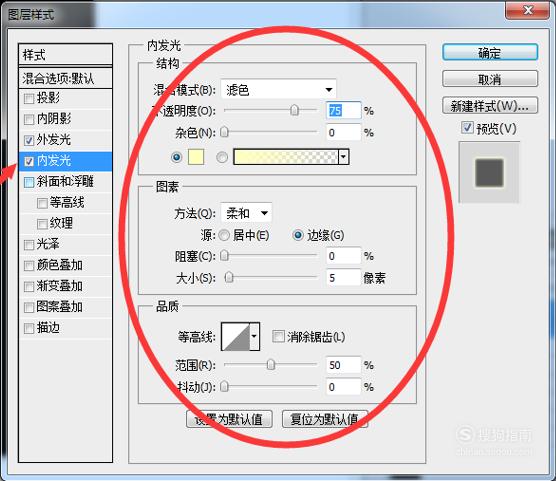Check the 消除锯齿(L) anti-alias checkbox
This screenshot has width=556, height=481.
point(278,336)
